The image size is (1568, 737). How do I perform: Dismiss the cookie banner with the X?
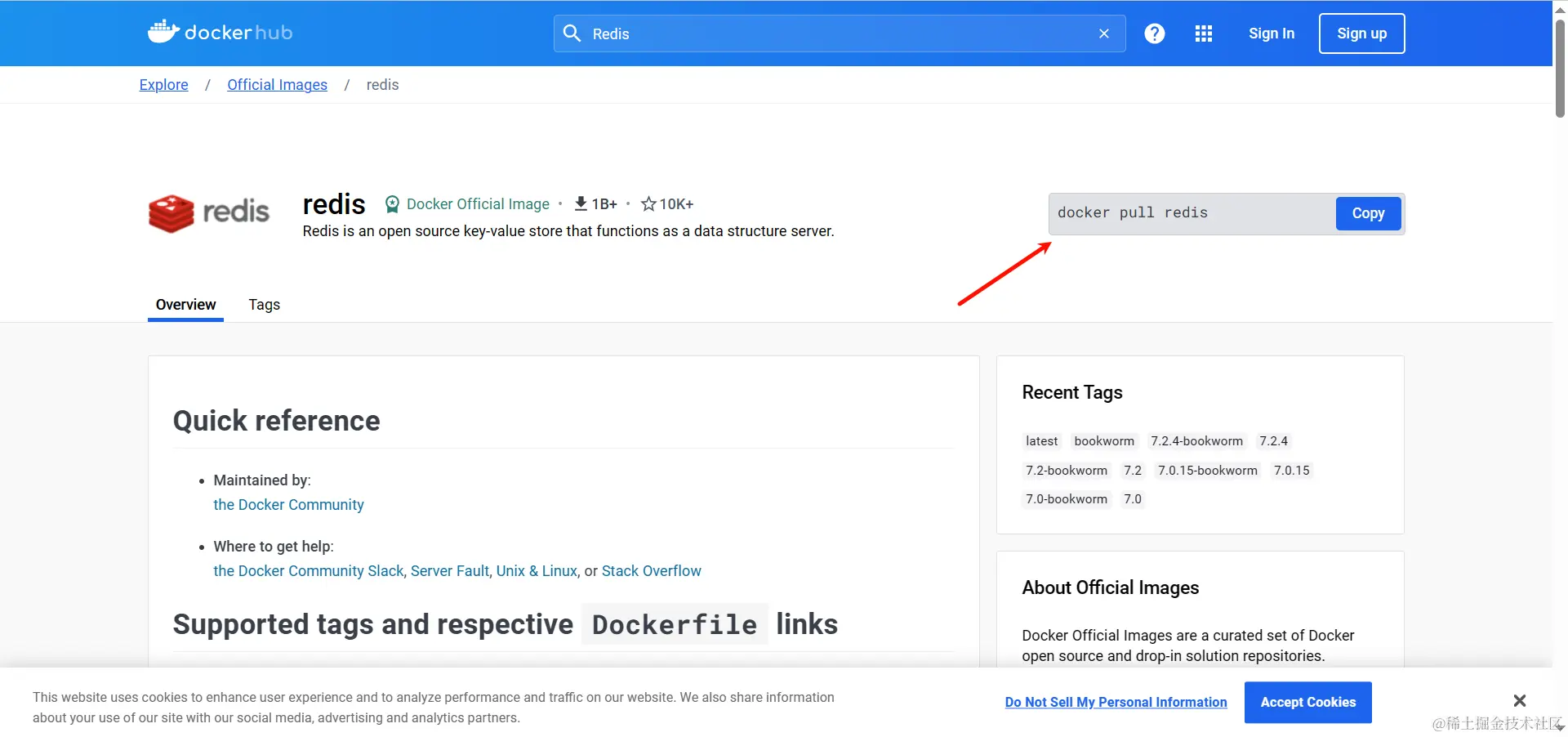1520,700
